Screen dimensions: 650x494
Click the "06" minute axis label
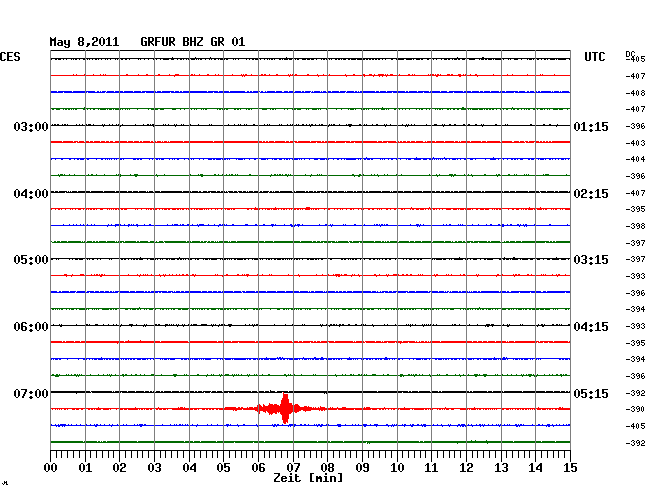point(258,467)
